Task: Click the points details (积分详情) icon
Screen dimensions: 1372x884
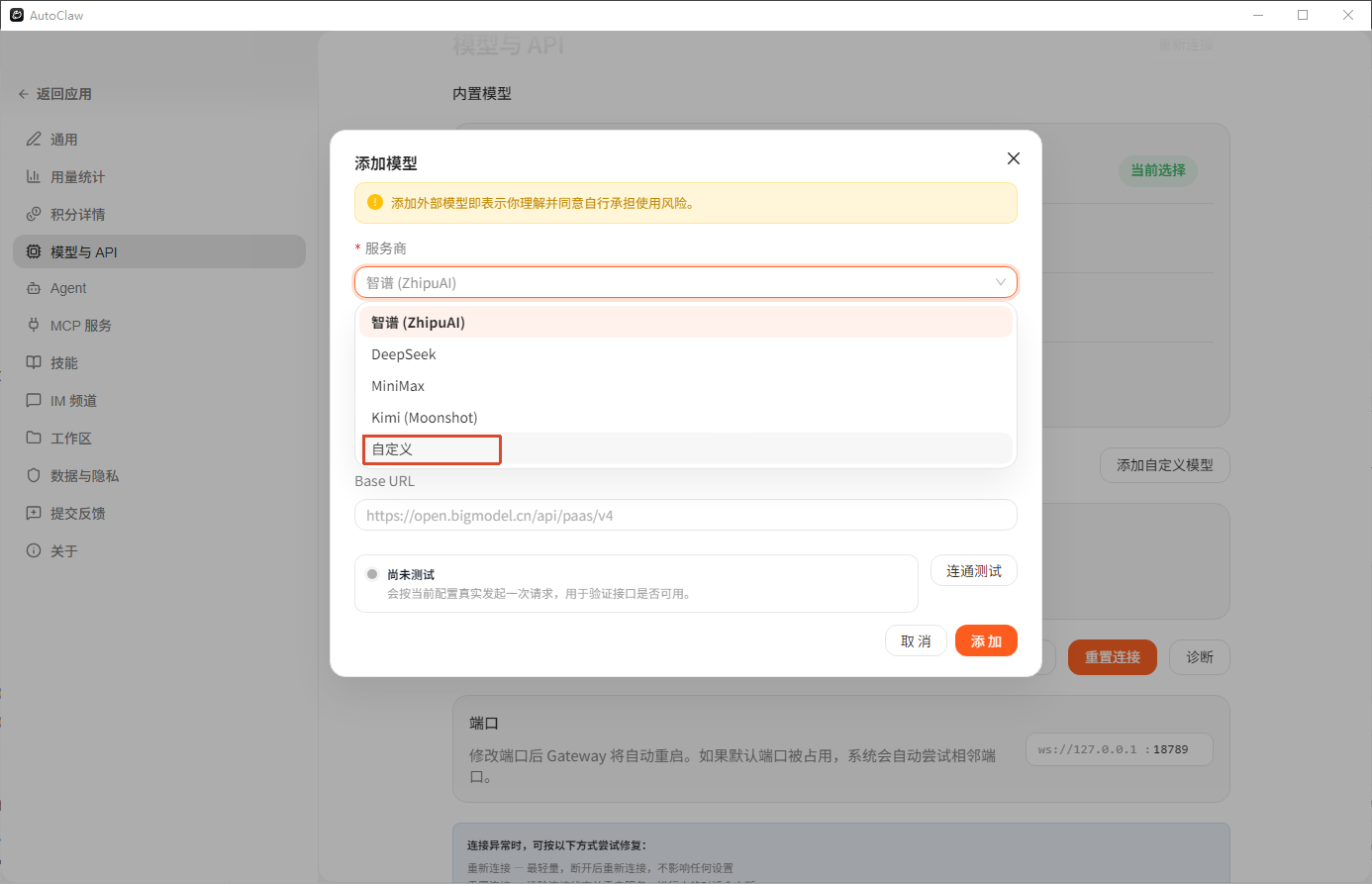Action: 34,215
